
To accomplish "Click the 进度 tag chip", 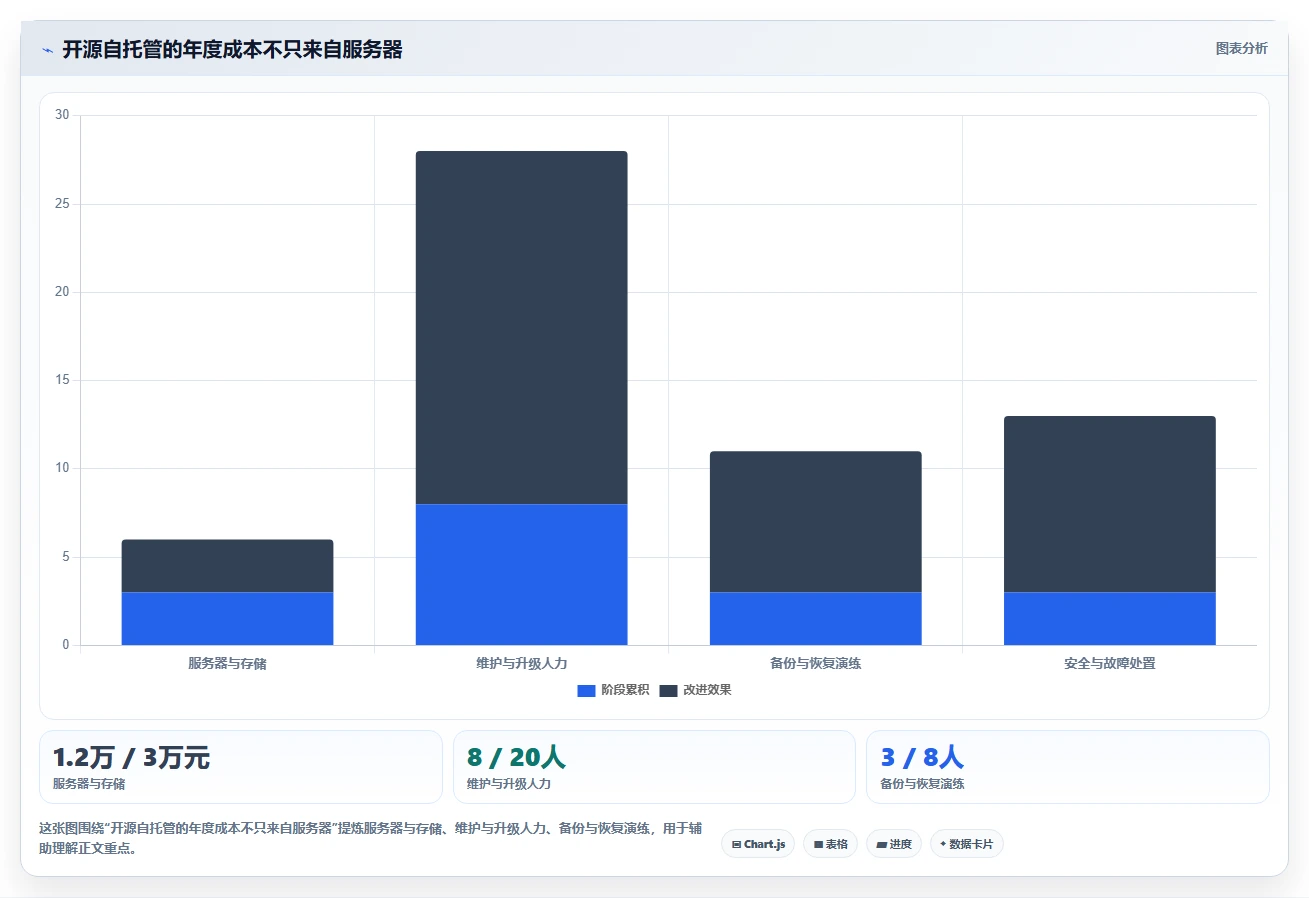I will pyautogui.click(x=894, y=844).
